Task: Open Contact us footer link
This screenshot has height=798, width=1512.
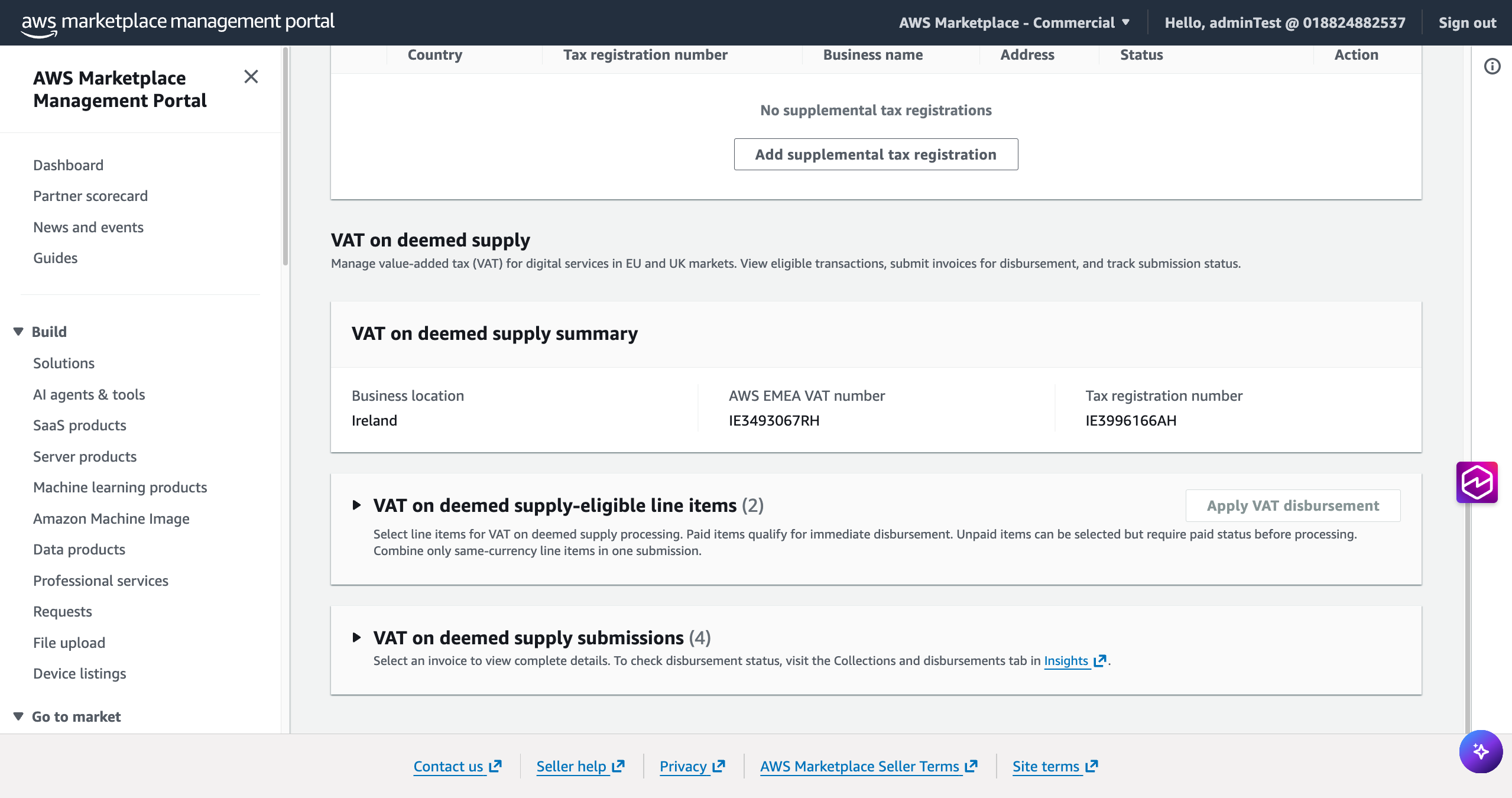Action: click(x=458, y=766)
